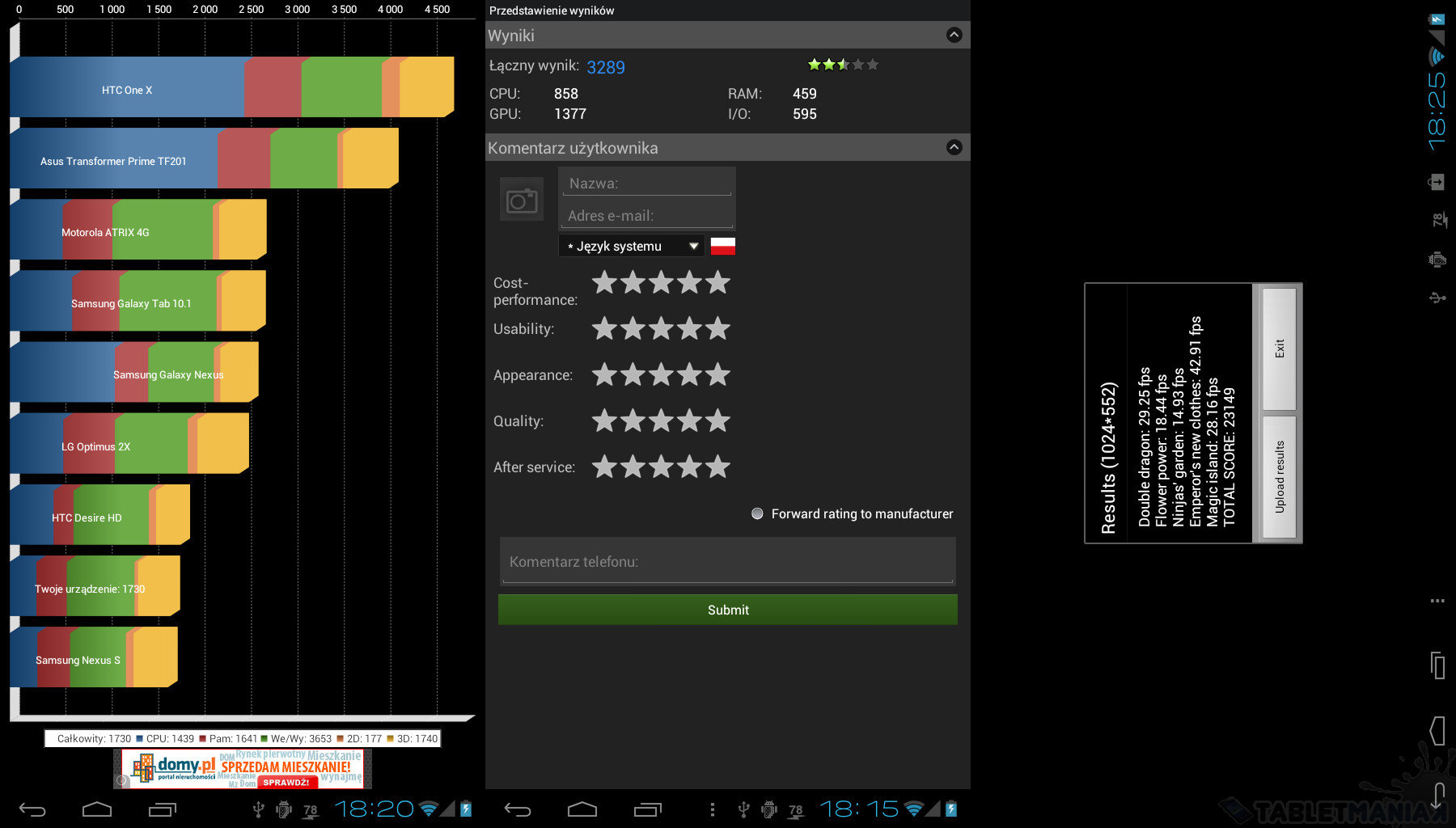Image resolution: width=1456 pixels, height=828 pixels.
Task: Set Appearance rating to three stars
Action: coord(661,375)
